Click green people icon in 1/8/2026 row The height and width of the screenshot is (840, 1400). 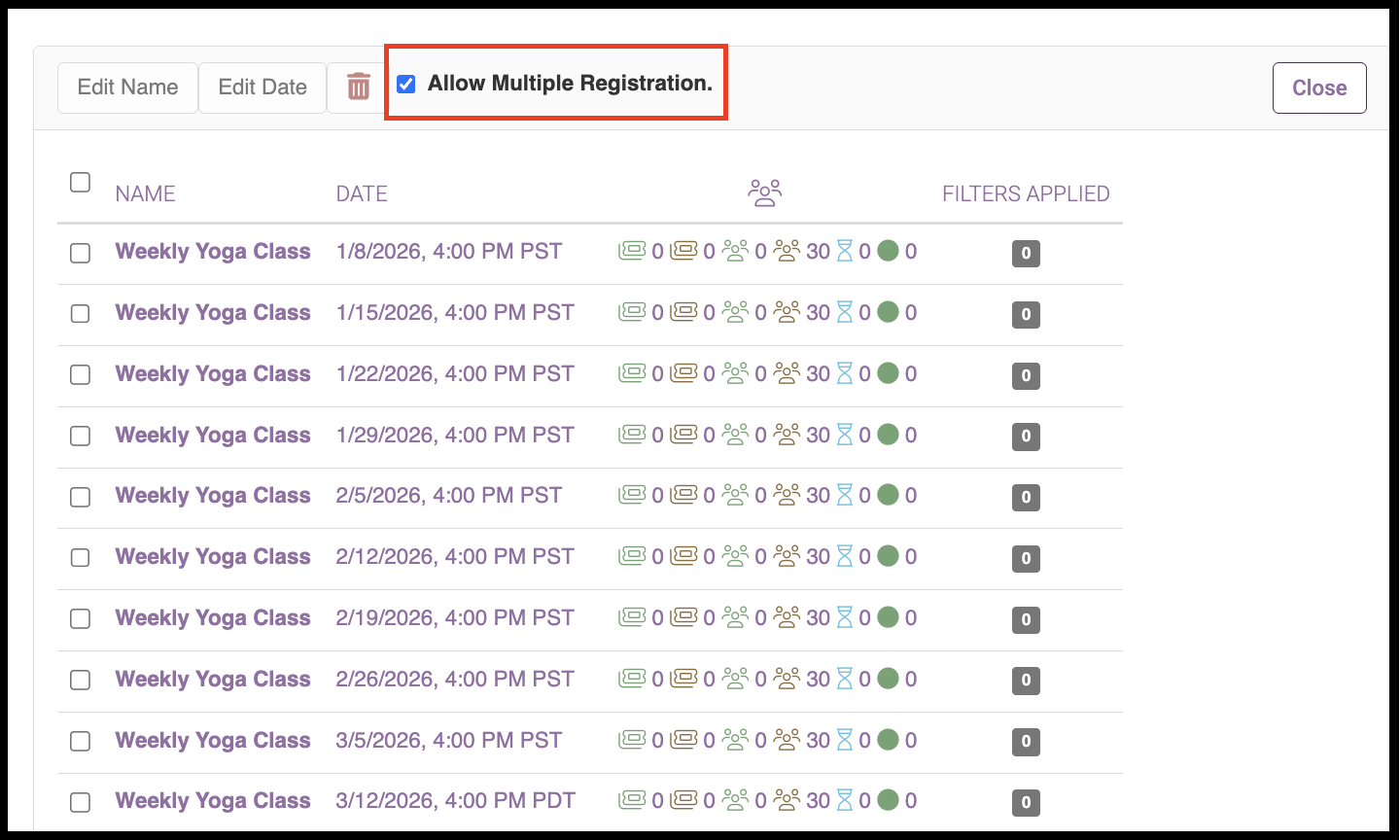[736, 252]
